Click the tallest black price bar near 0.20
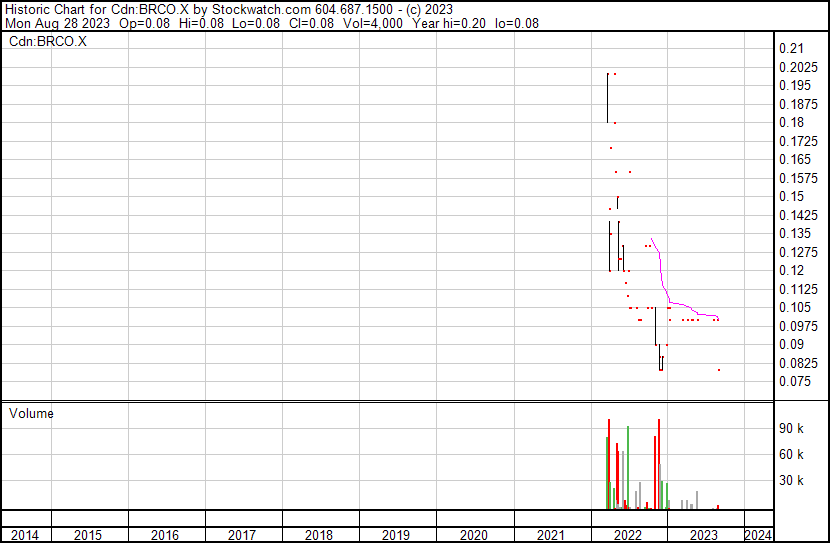830x543 pixels. click(x=607, y=97)
